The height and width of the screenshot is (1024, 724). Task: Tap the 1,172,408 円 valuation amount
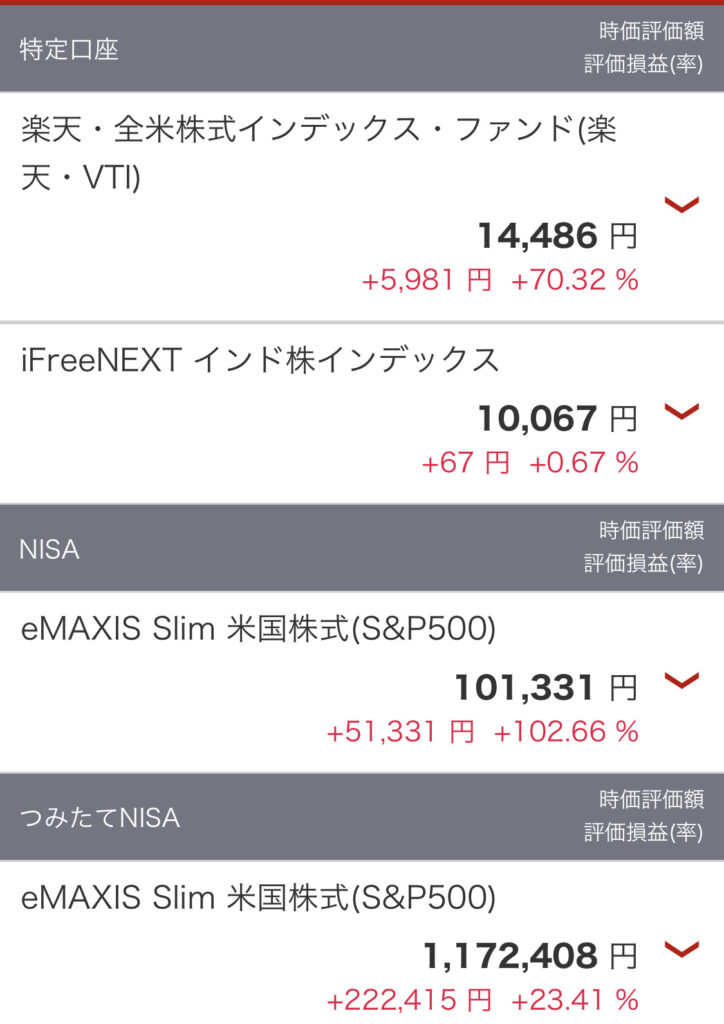pos(530,956)
